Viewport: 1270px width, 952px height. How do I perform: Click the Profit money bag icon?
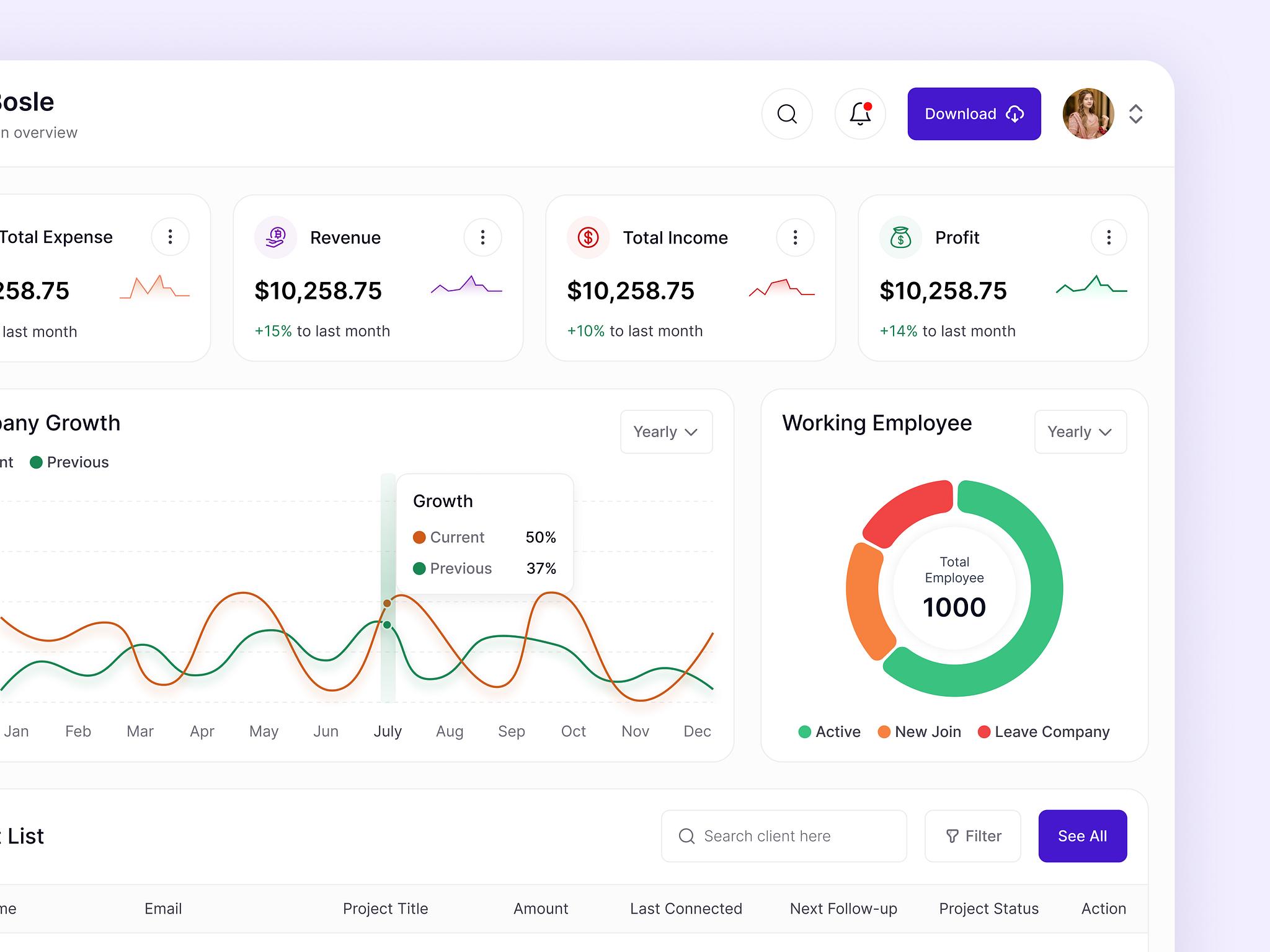(900, 237)
